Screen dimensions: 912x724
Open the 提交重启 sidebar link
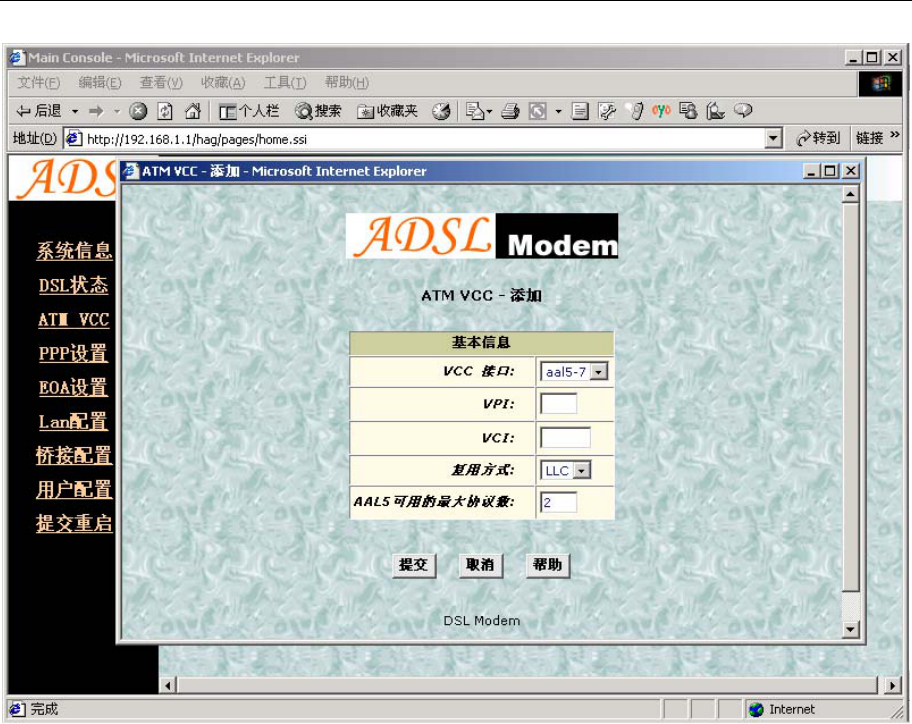pyautogui.click(x=74, y=523)
